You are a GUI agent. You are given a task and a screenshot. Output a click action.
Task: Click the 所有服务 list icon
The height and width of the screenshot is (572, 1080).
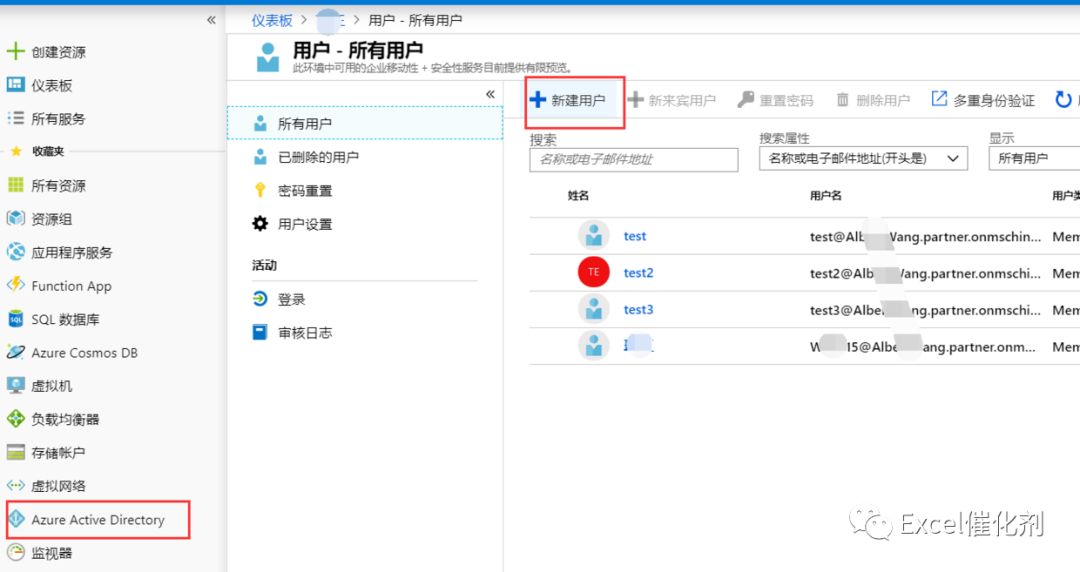point(15,118)
